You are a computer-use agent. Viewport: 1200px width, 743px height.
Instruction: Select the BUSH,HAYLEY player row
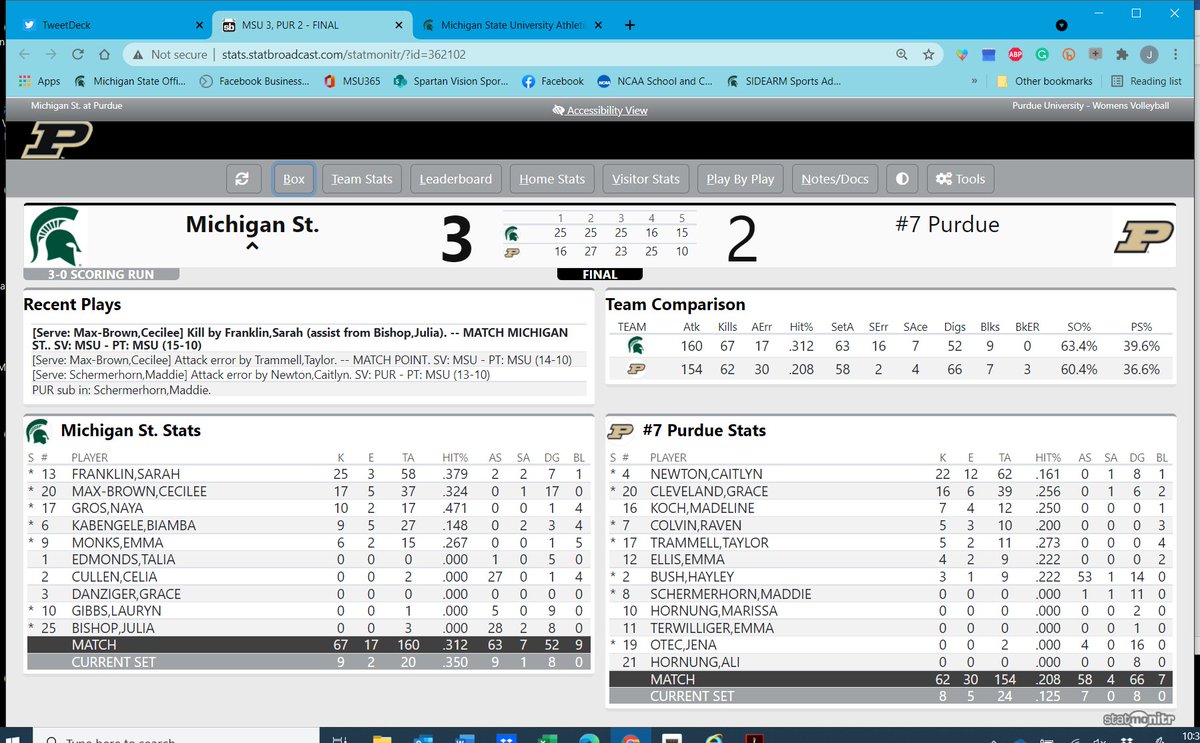tap(890, 577)
